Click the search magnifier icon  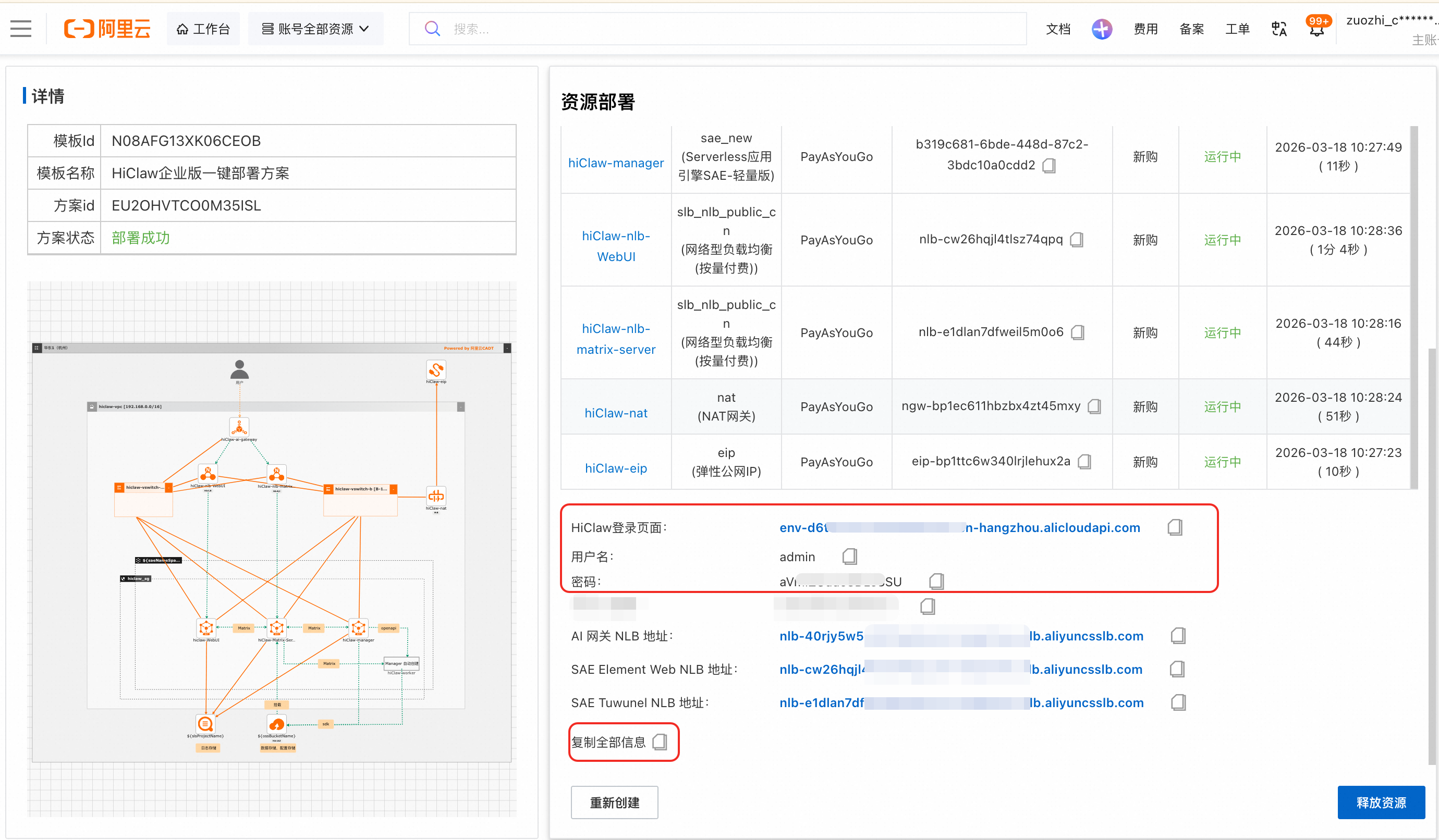tap(432, 29)
